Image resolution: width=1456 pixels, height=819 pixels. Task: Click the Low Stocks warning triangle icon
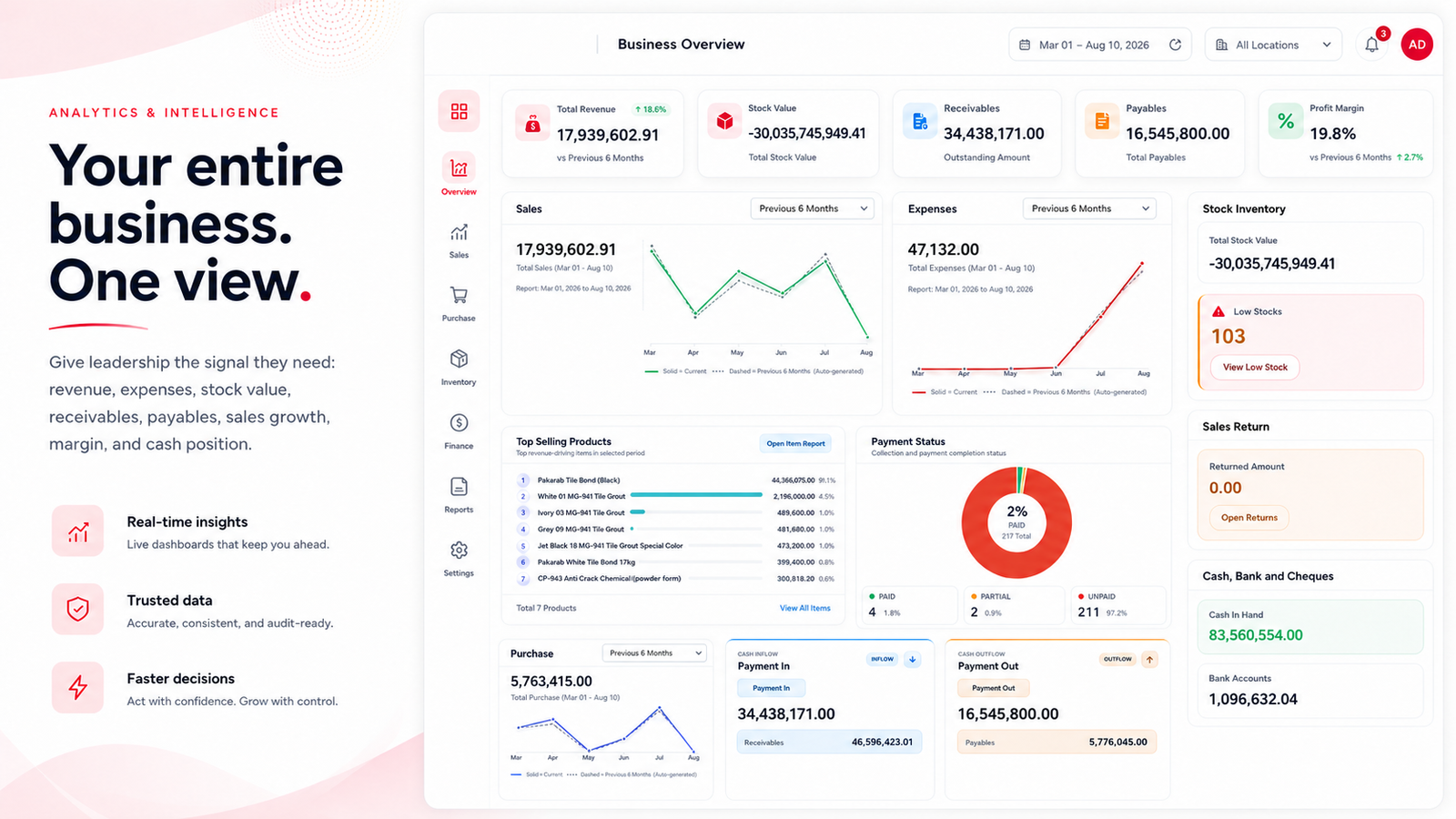point(1218,311)
